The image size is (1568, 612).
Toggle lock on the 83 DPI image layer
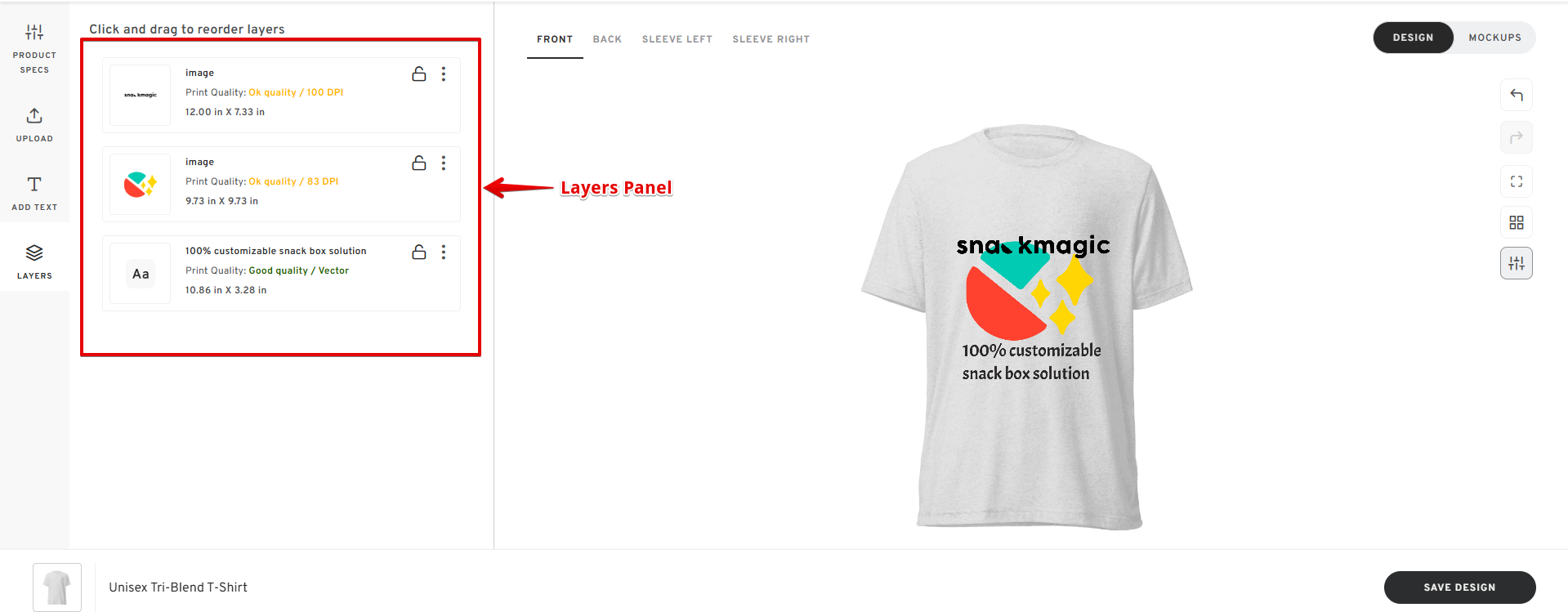(x=419, y=163)
